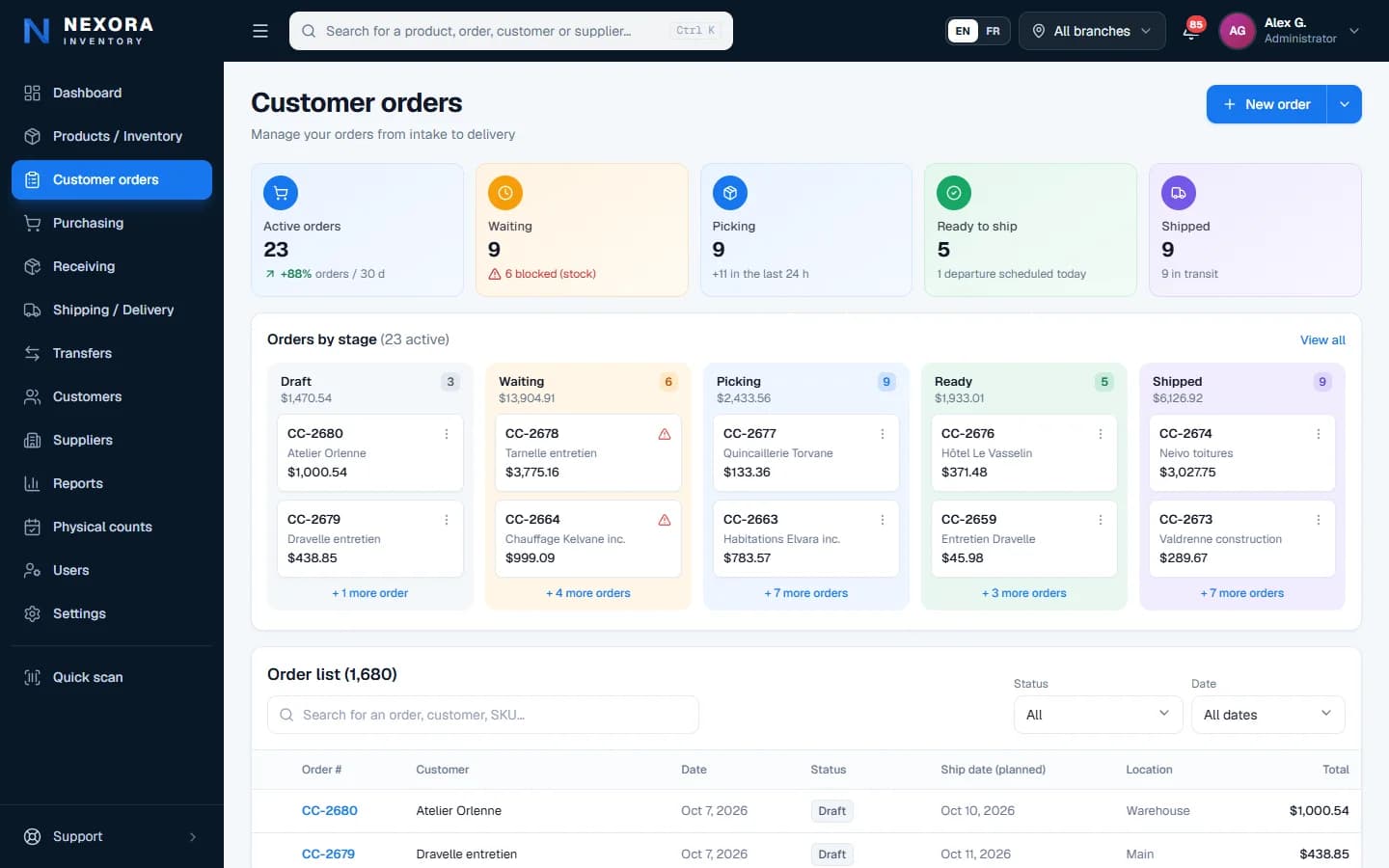Expand the New order arrow dropdown

click(1345, 104)
